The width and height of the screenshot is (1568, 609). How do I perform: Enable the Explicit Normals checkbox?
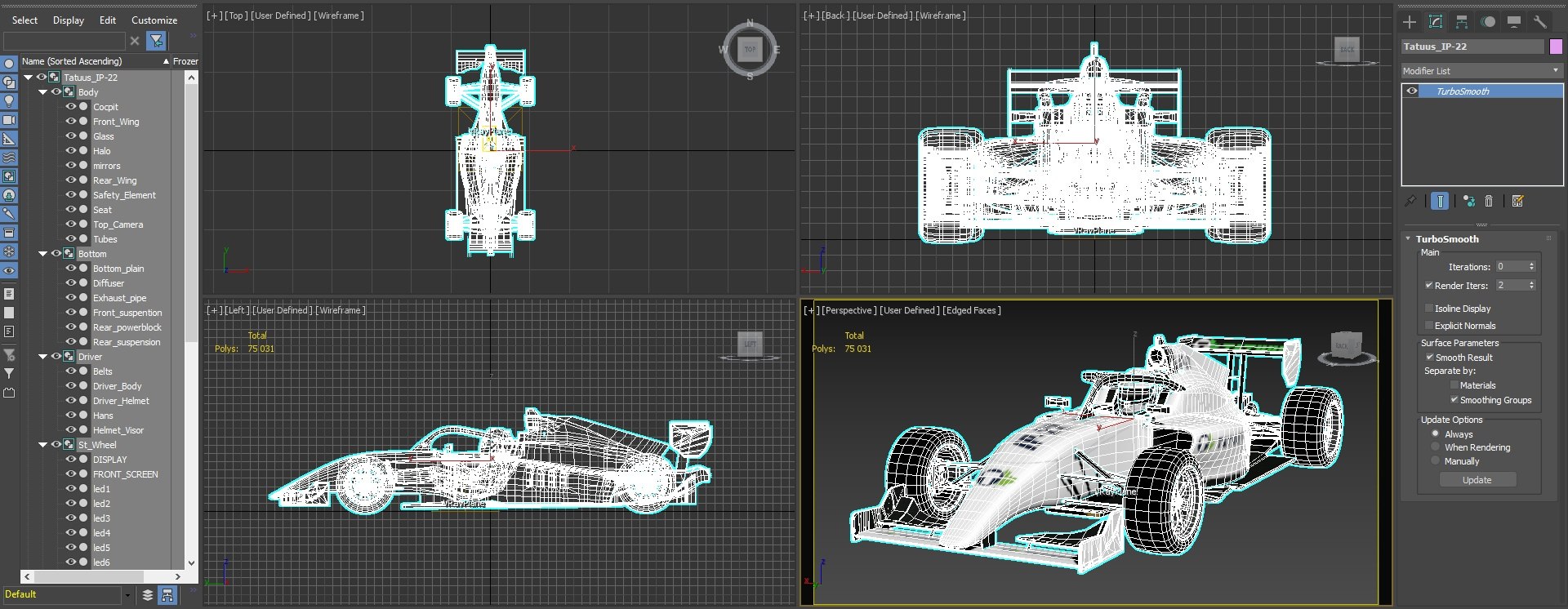[x=1428, y=326]
